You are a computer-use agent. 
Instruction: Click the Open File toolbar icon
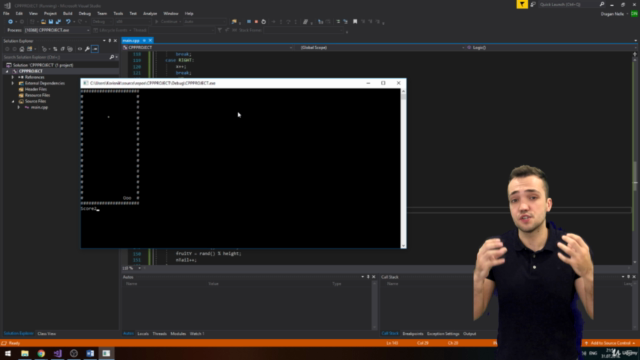pos(43,22)
